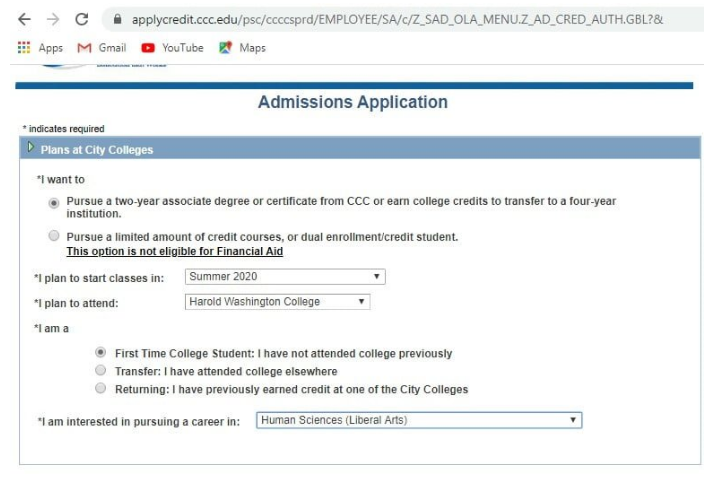The width and height of the screenshot is (722, 487).
Task: Choose First Time College Student option
Action: click(x=99, y=353)
